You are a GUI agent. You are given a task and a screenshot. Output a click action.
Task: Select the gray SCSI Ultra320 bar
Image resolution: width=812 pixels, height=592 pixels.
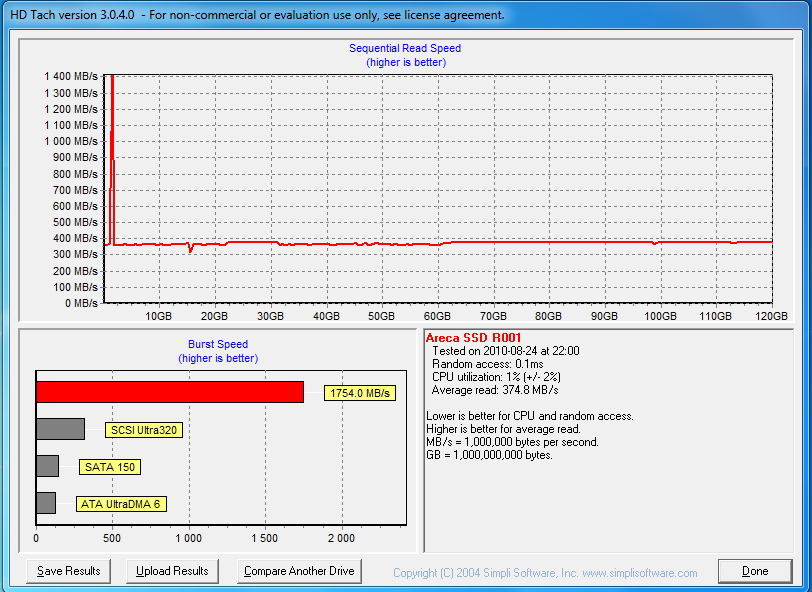pos(61,429)
